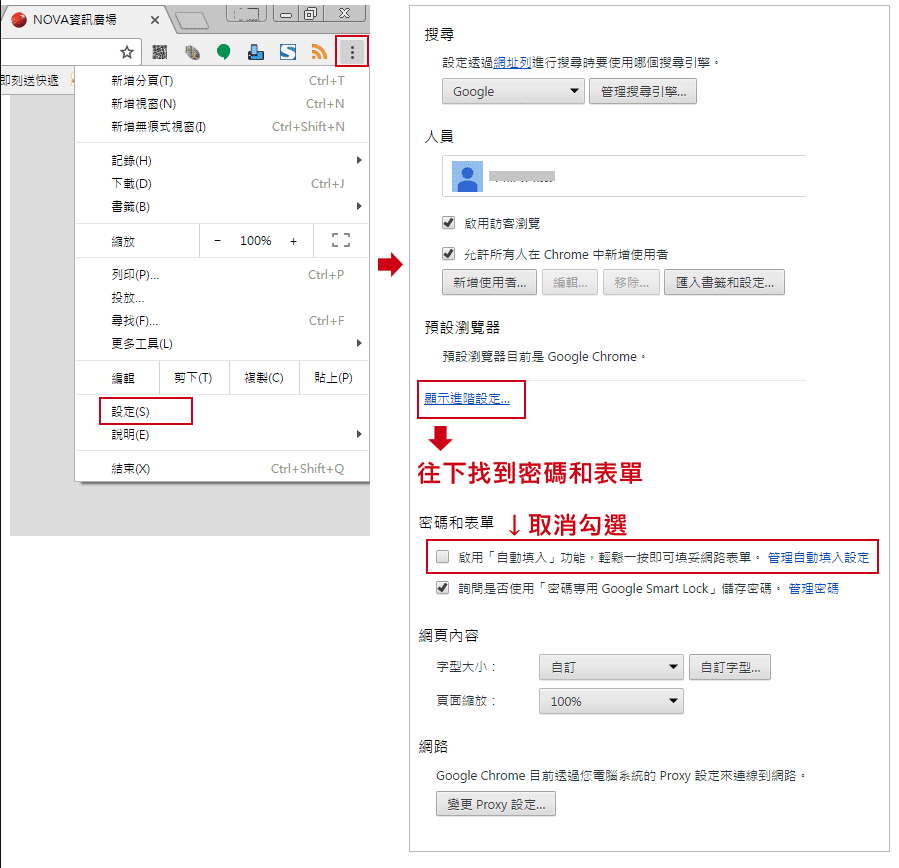Zoom in with the plus button
The height and width of the screenshot is (868, 899).
coord(294,241)
